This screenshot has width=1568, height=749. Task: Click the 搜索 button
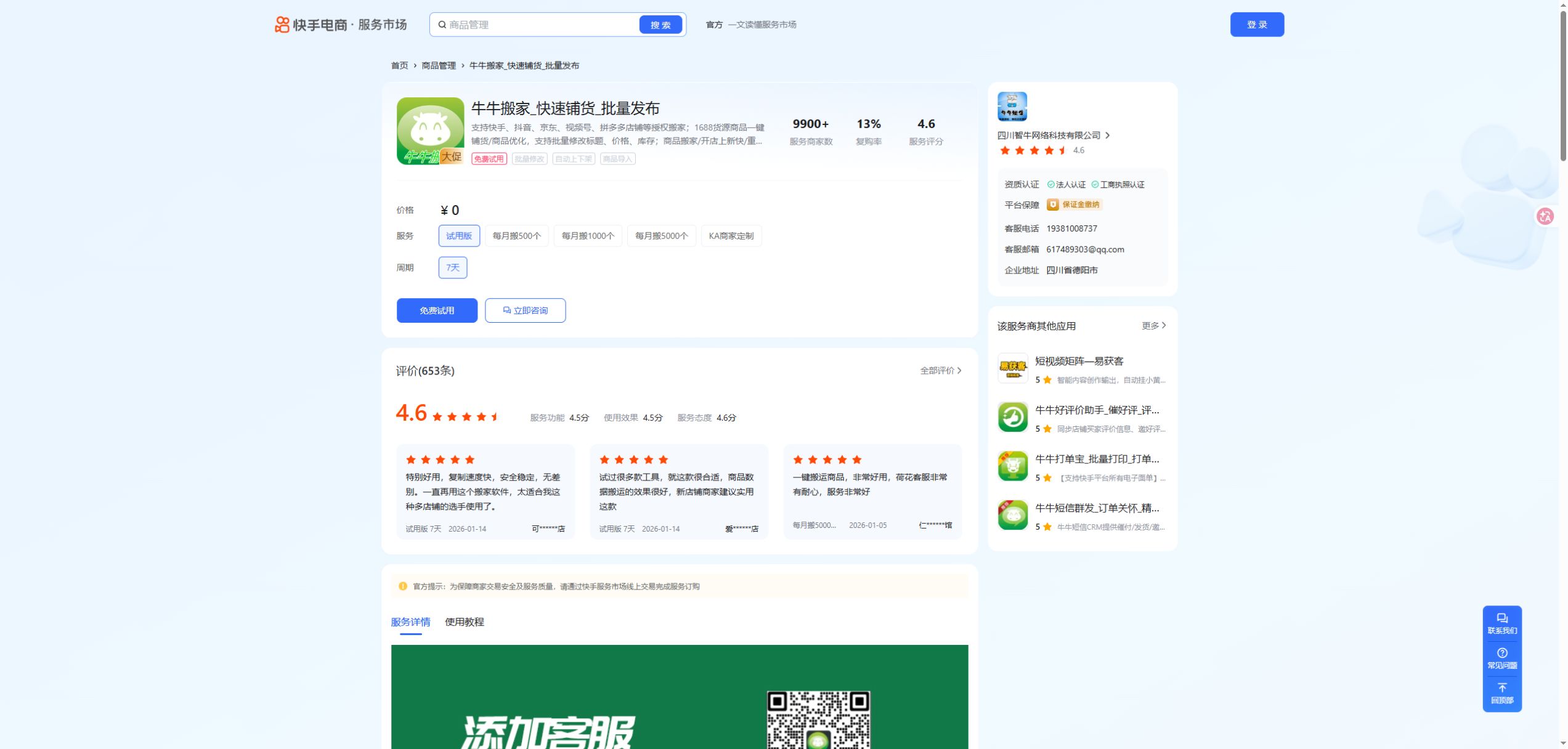tap(660, 25)
